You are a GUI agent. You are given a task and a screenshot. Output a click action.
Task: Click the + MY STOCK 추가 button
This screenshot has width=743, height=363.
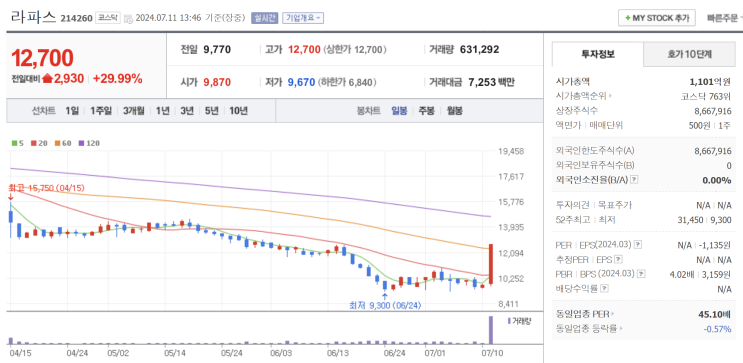pyautogui.click(x=657, y=18)
